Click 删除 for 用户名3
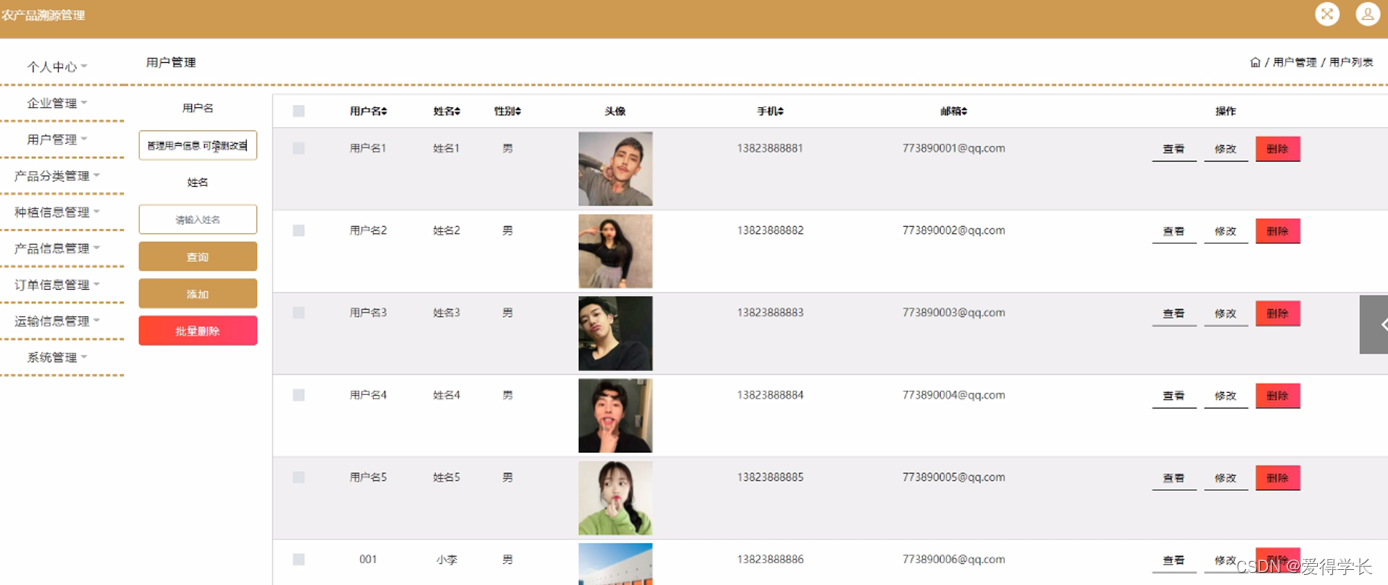 [1278, 314]
